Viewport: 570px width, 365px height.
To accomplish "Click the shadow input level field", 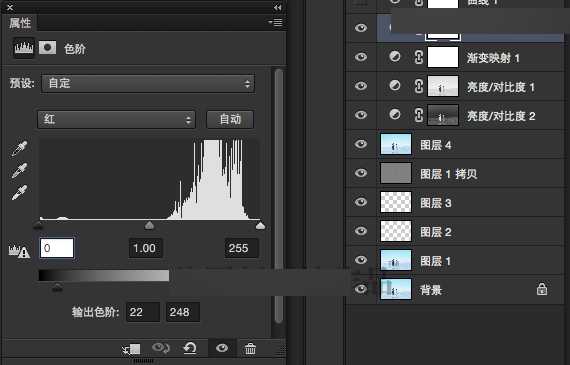I will tap(57, 248).
